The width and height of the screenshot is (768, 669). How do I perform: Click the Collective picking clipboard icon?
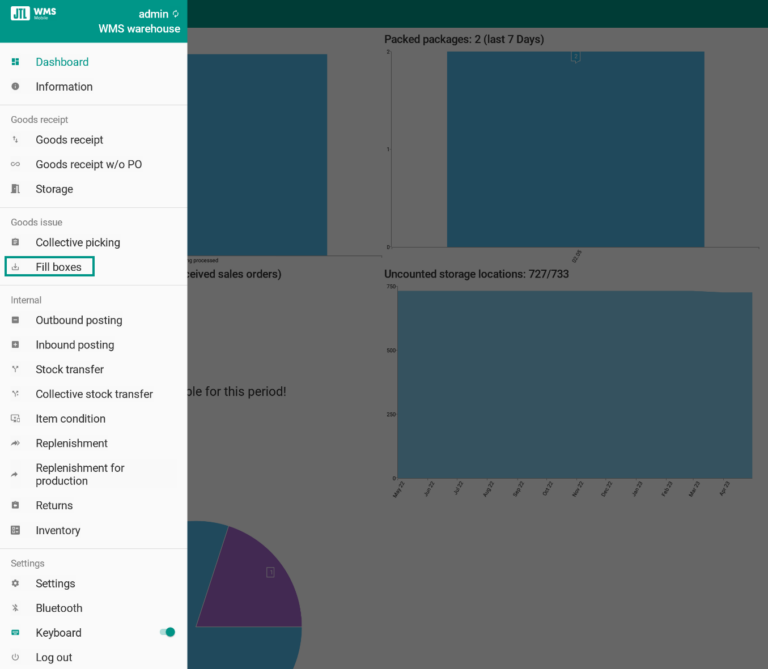coord(15,242)
